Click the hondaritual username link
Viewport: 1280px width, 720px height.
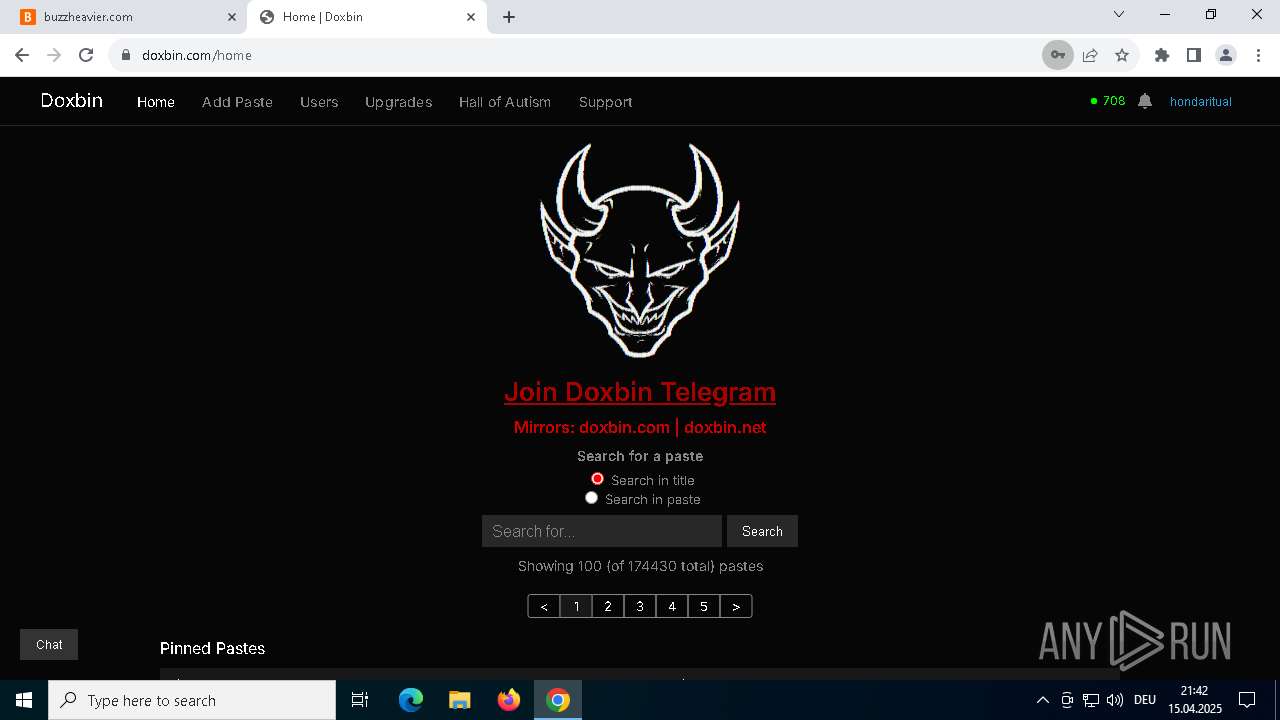(1201, 102)
